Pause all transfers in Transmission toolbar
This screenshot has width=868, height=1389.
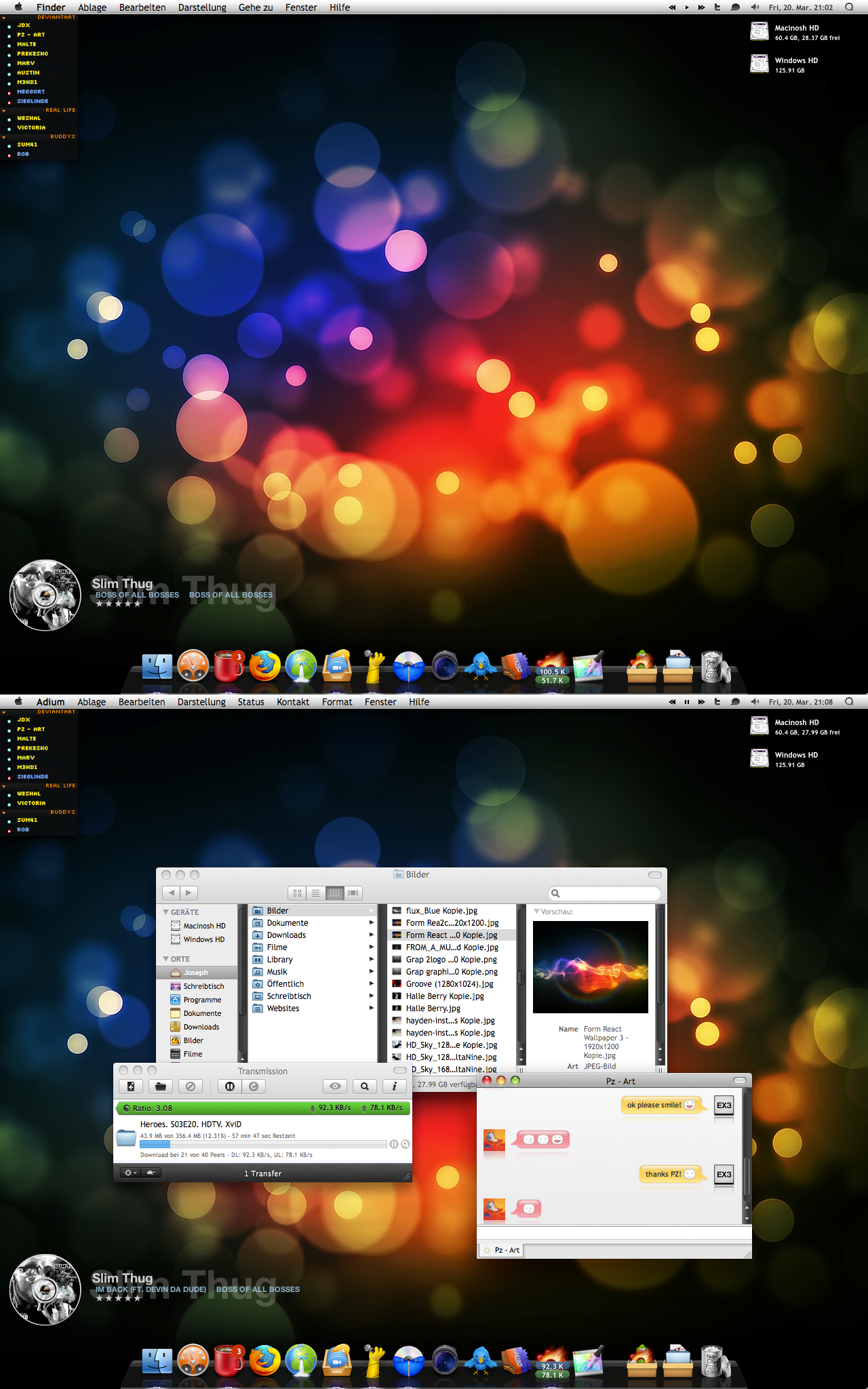230,1087
